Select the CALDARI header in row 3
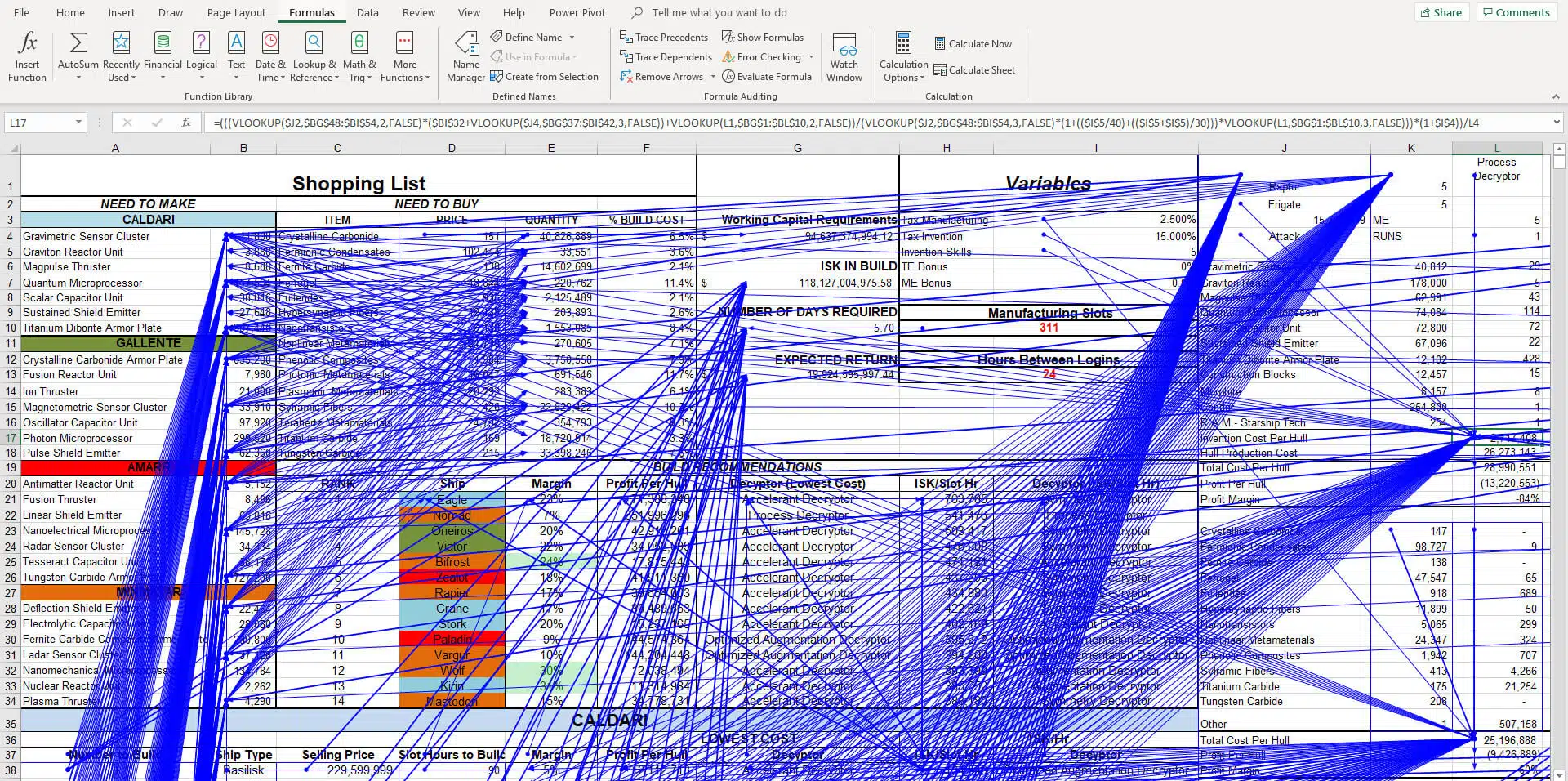1568x781 pixels. 148,220
